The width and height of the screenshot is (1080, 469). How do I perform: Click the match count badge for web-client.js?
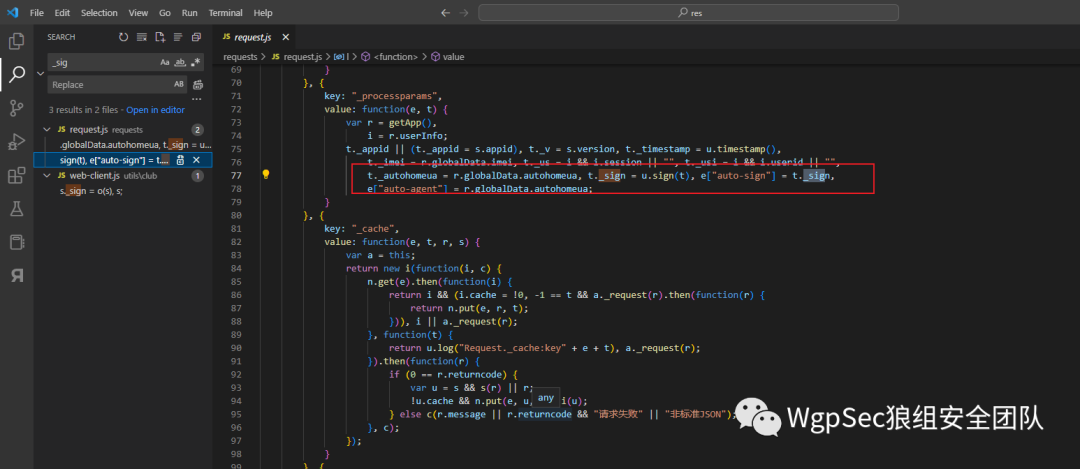pos(198,176)
